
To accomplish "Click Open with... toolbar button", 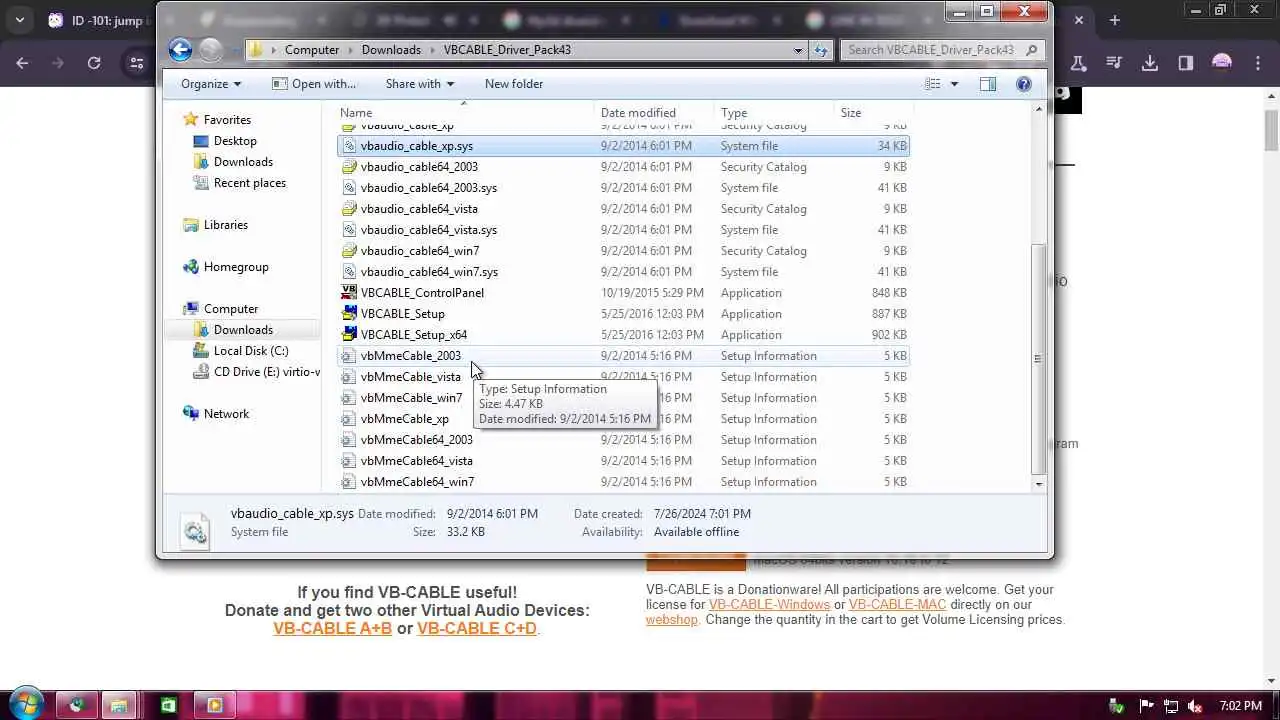I will 314,84.
